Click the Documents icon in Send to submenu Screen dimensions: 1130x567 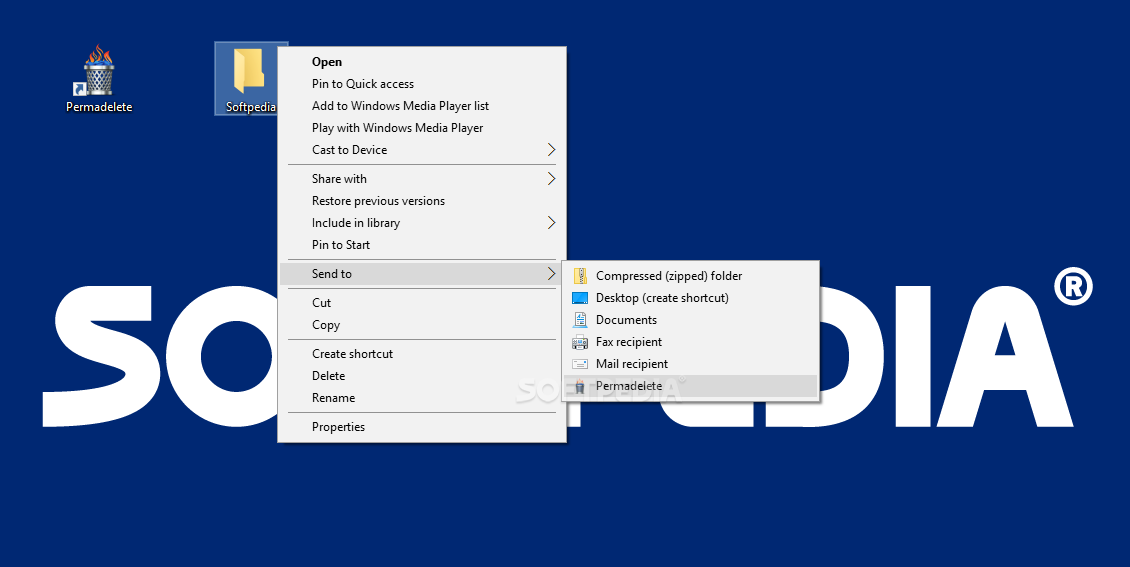[580, 320]
